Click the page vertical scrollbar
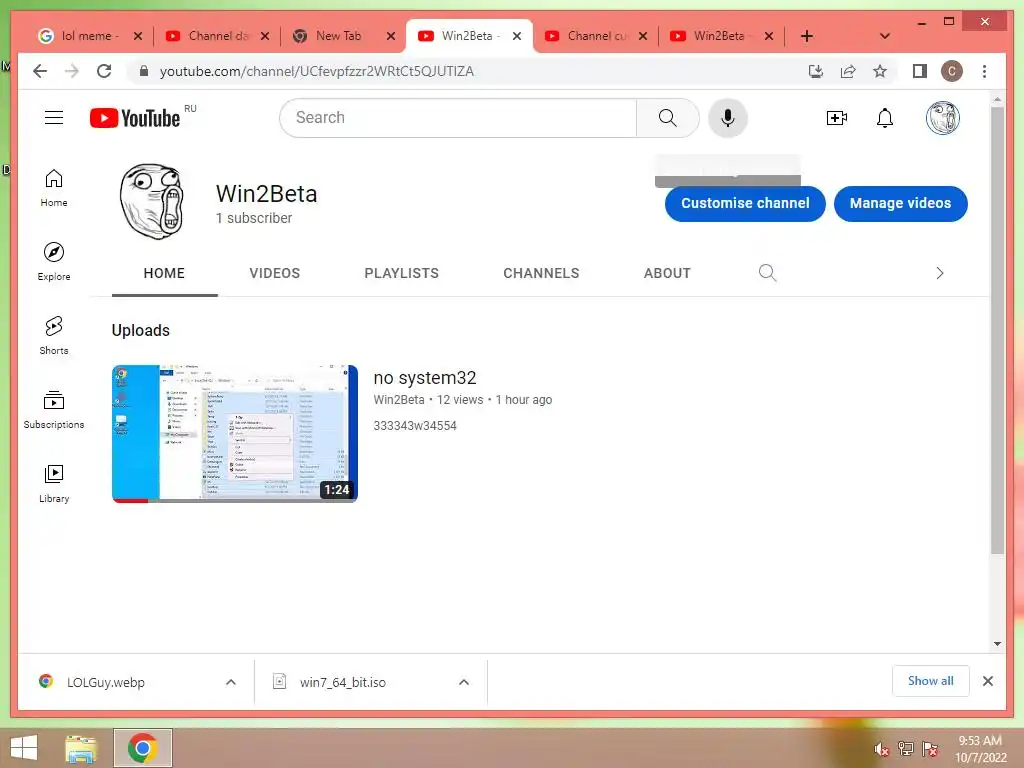This screenshot has width=1024, height=768. [x=997, y=330]
